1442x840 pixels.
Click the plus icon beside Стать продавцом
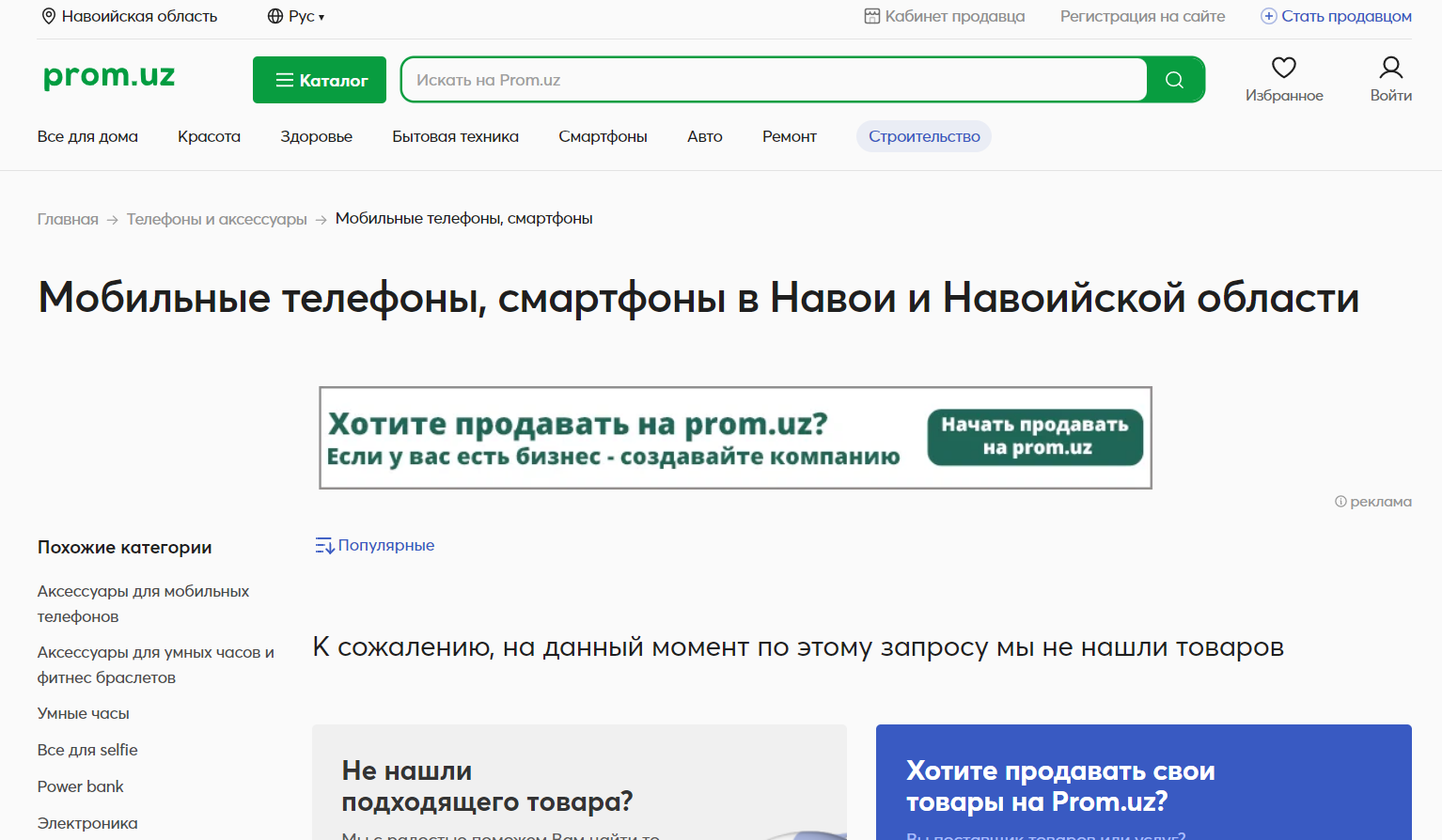click(x=1269, y=16)
